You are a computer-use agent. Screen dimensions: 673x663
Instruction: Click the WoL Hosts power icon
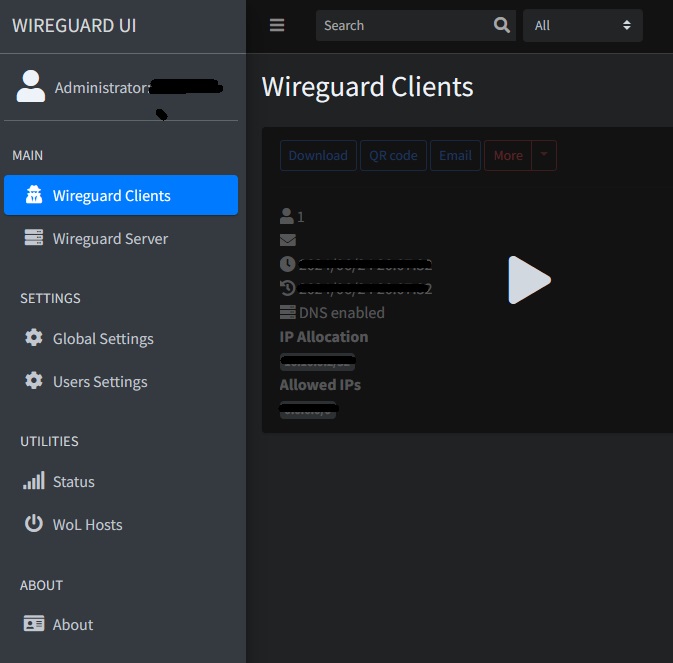click(34, 524)
